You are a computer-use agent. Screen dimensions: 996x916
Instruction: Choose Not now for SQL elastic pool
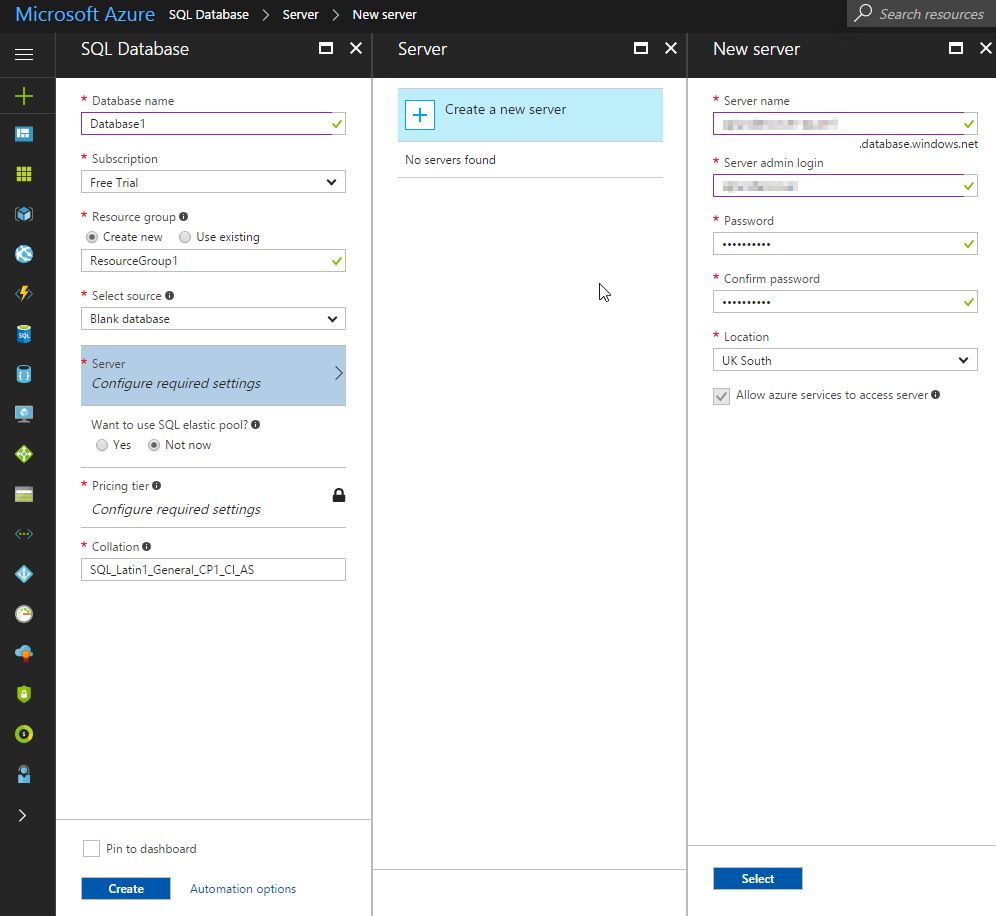click(x=154, y=445)
